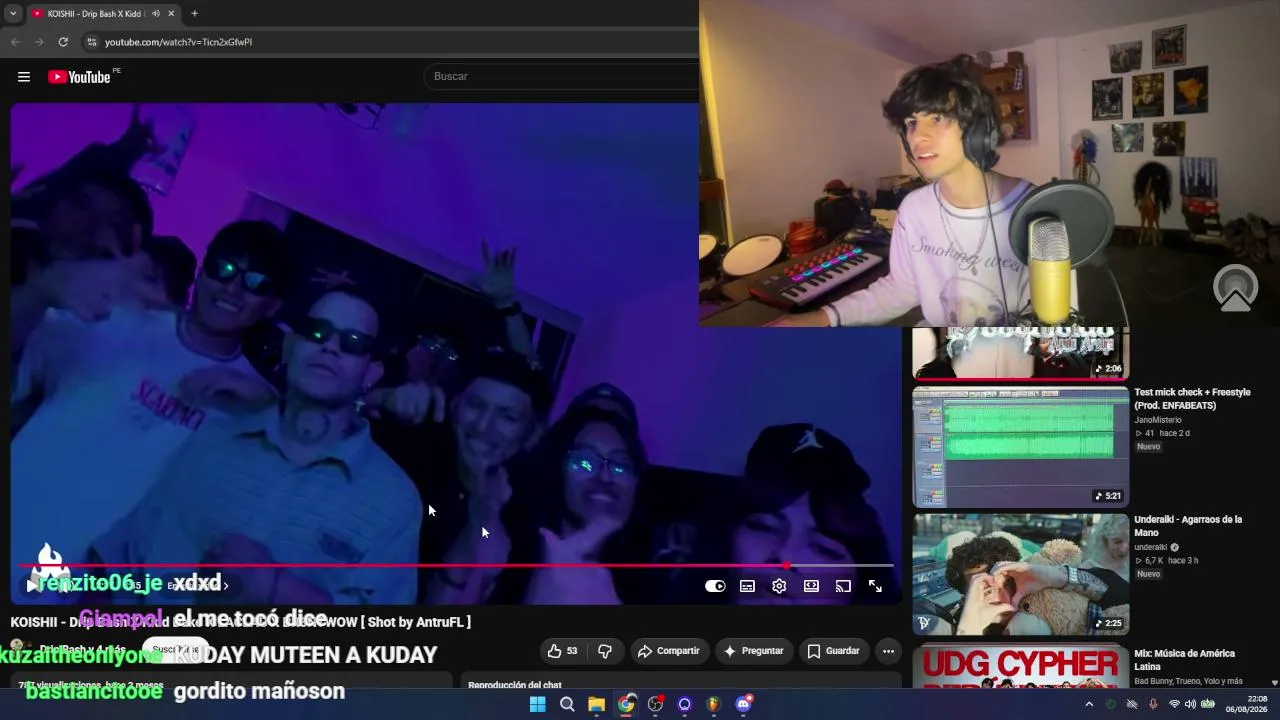
Task: Click the youtube.com address bar URL
Action: [x=178, y=42]
